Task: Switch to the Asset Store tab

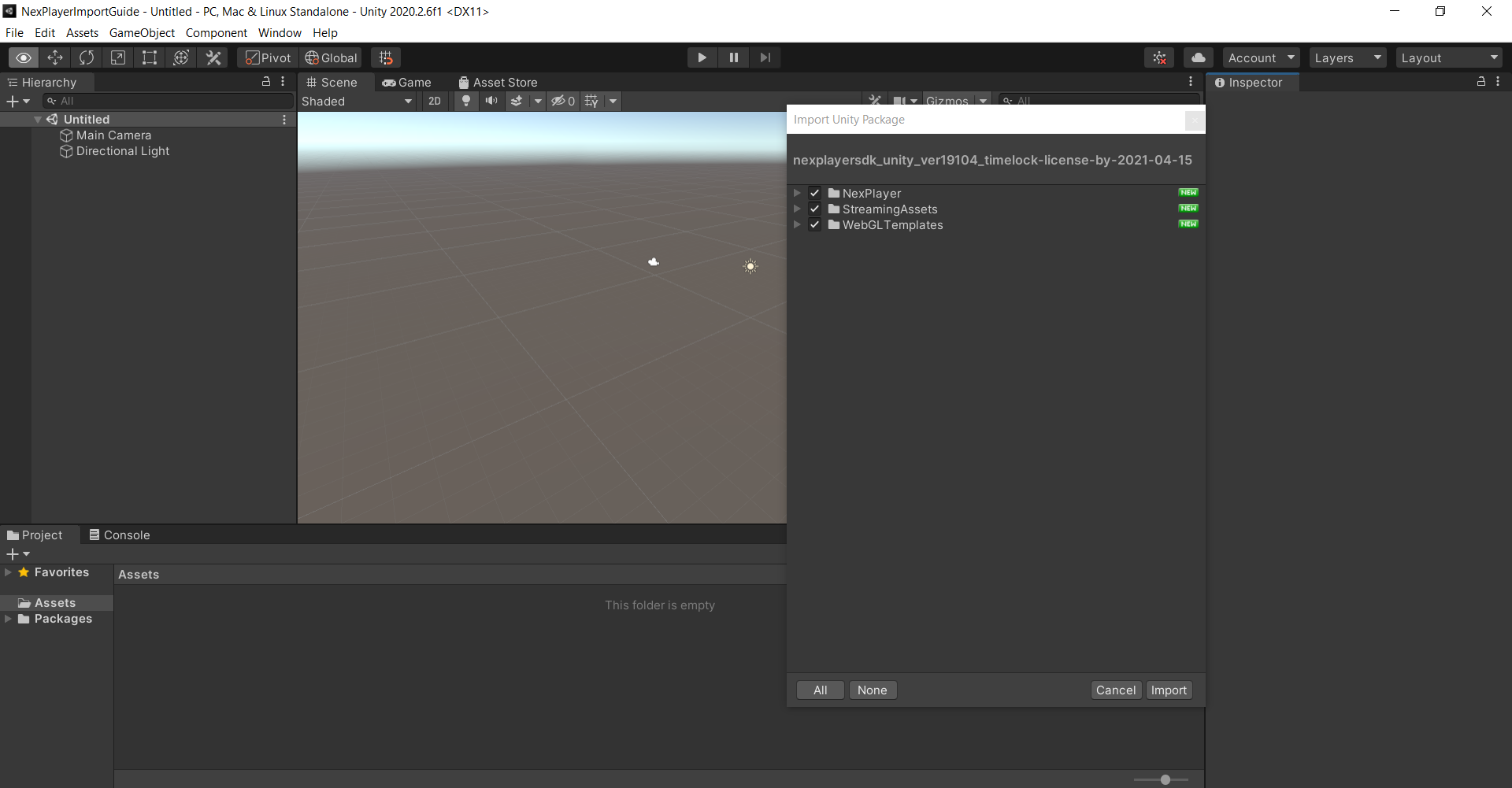Action: (x=498, y=82)
